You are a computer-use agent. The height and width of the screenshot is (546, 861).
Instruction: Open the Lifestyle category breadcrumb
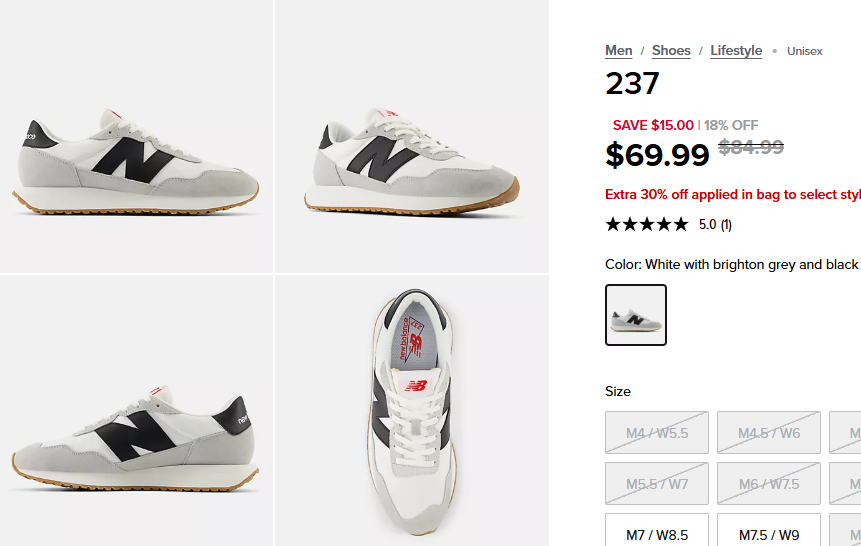click(x=736, y=51)
